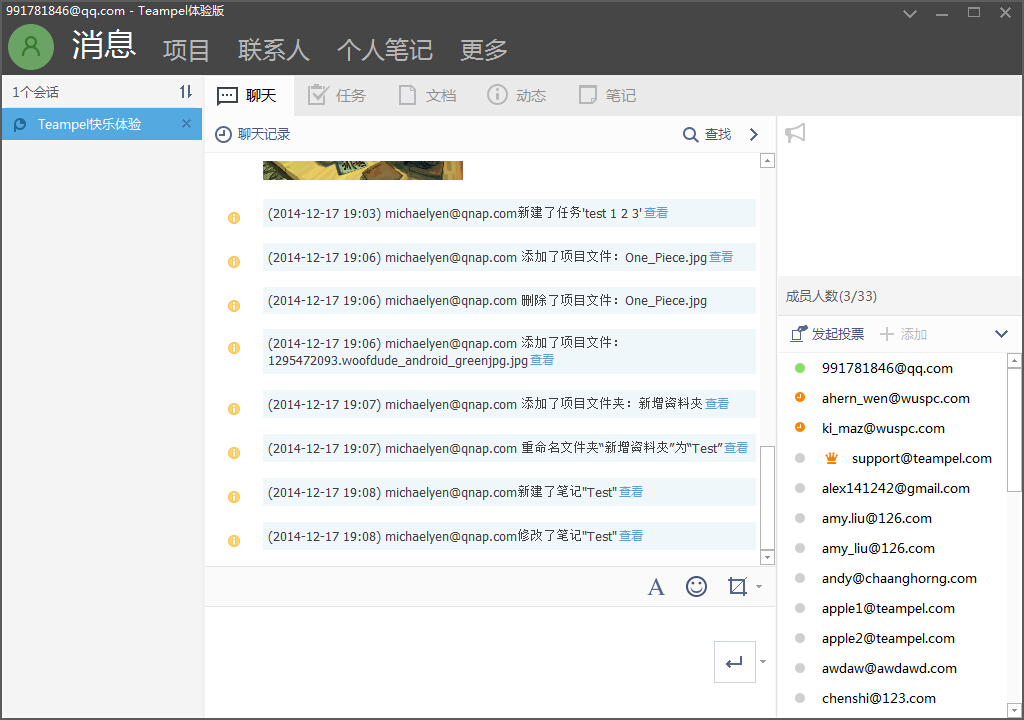Open 聊天记录 chat history
Viewport: 1024px width, 720px height.
[253, 134]
